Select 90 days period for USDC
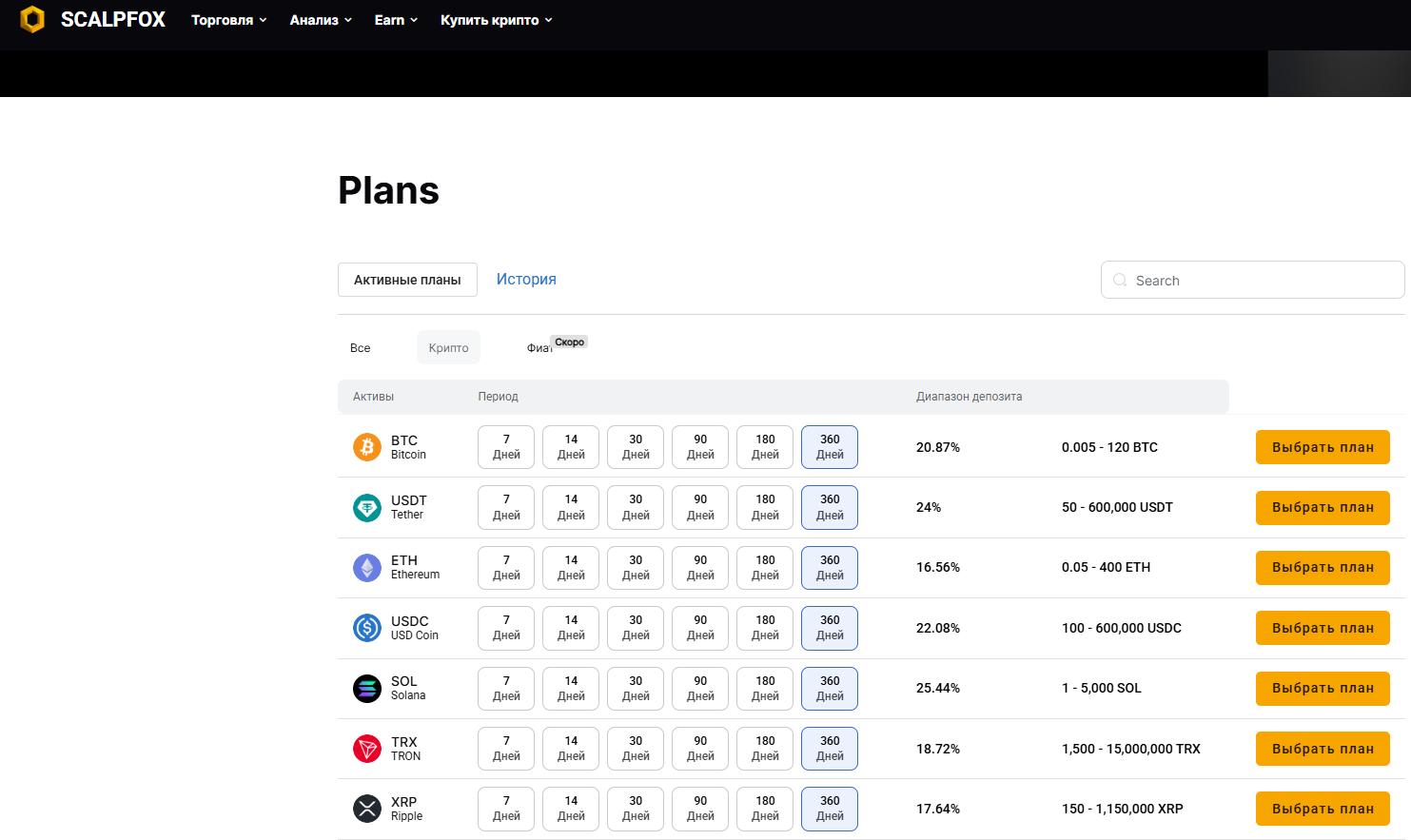This screenshot has width=1411, height=840. tap(700, 628)
